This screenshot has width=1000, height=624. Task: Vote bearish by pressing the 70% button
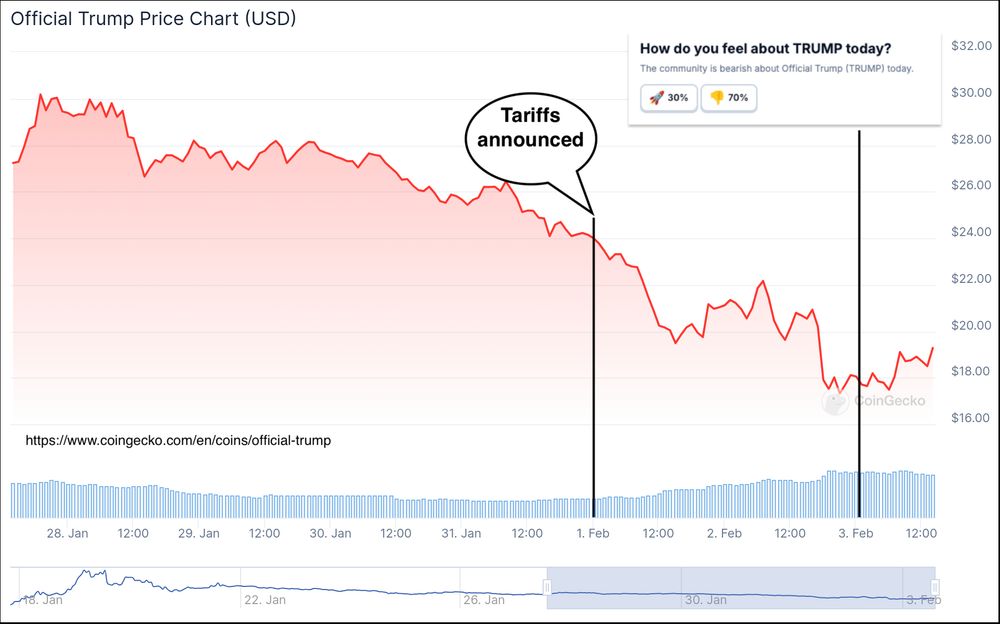(x=729, y=98)
